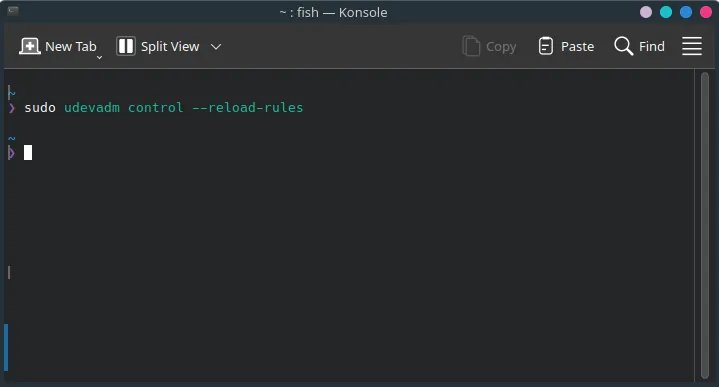719x387 pixels.
Task: Click the terminal prompt cursor block
Action: (x=28, y=153)
